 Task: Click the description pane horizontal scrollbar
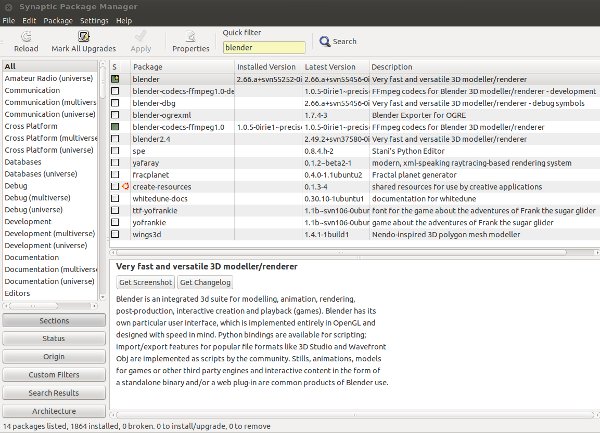[x=355, y=415]
